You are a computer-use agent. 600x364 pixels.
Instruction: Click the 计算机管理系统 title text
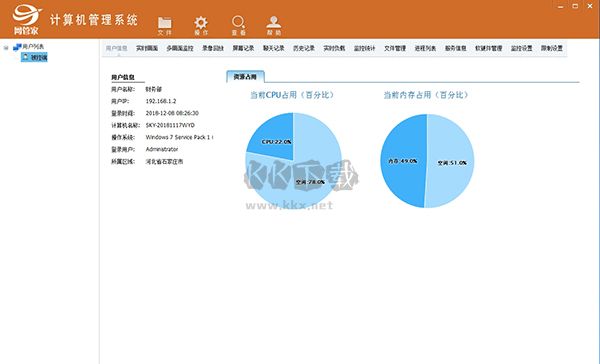pos(94,20)
